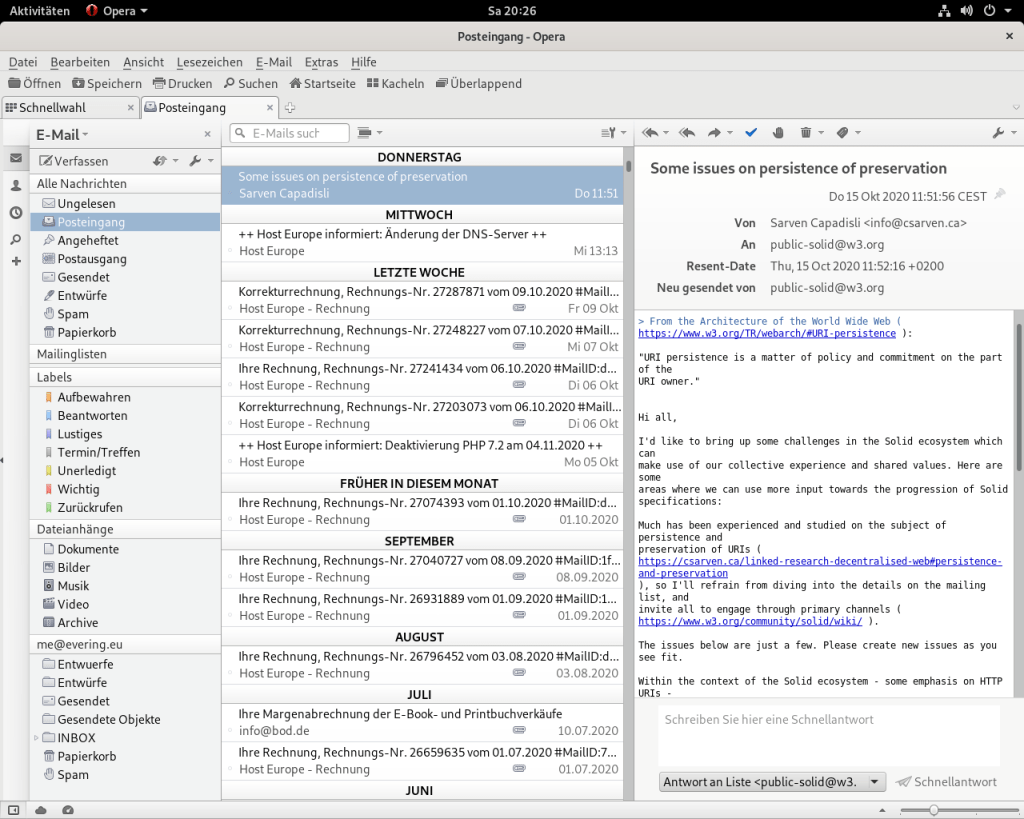This screenshot has height=819, width=1024.
Task: Pin the message using the header pin icon
Action: [999, 194]
